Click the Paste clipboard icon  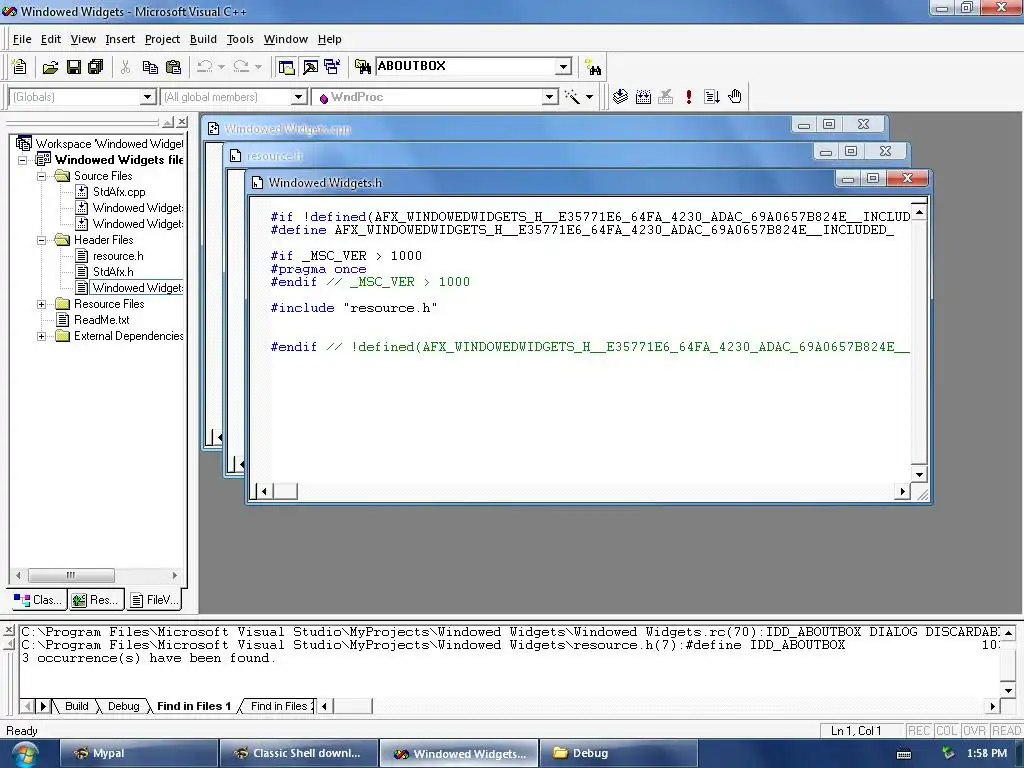173,67
